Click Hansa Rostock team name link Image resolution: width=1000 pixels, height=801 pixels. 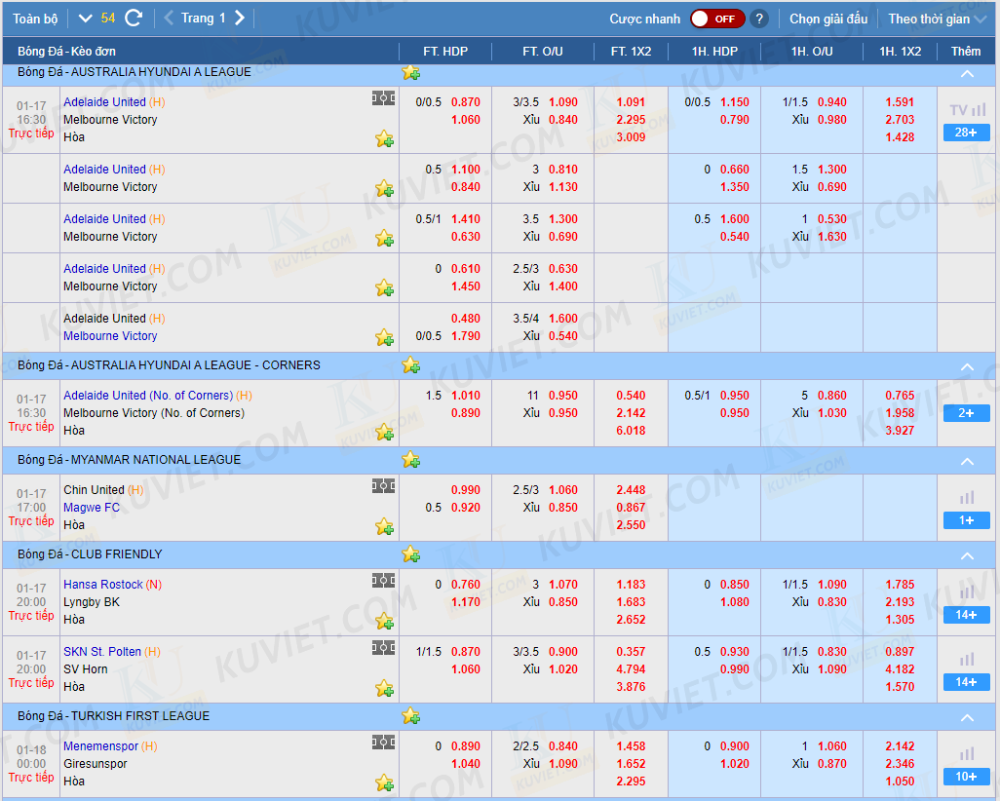(103, 584)
